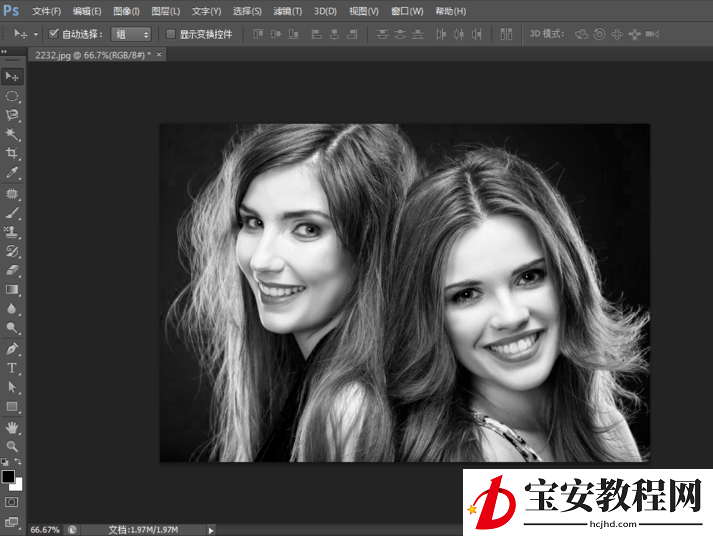Screen dimensions: 713x536
Task: Click the foreground black color swatch
Action: (x=7, y=476)
